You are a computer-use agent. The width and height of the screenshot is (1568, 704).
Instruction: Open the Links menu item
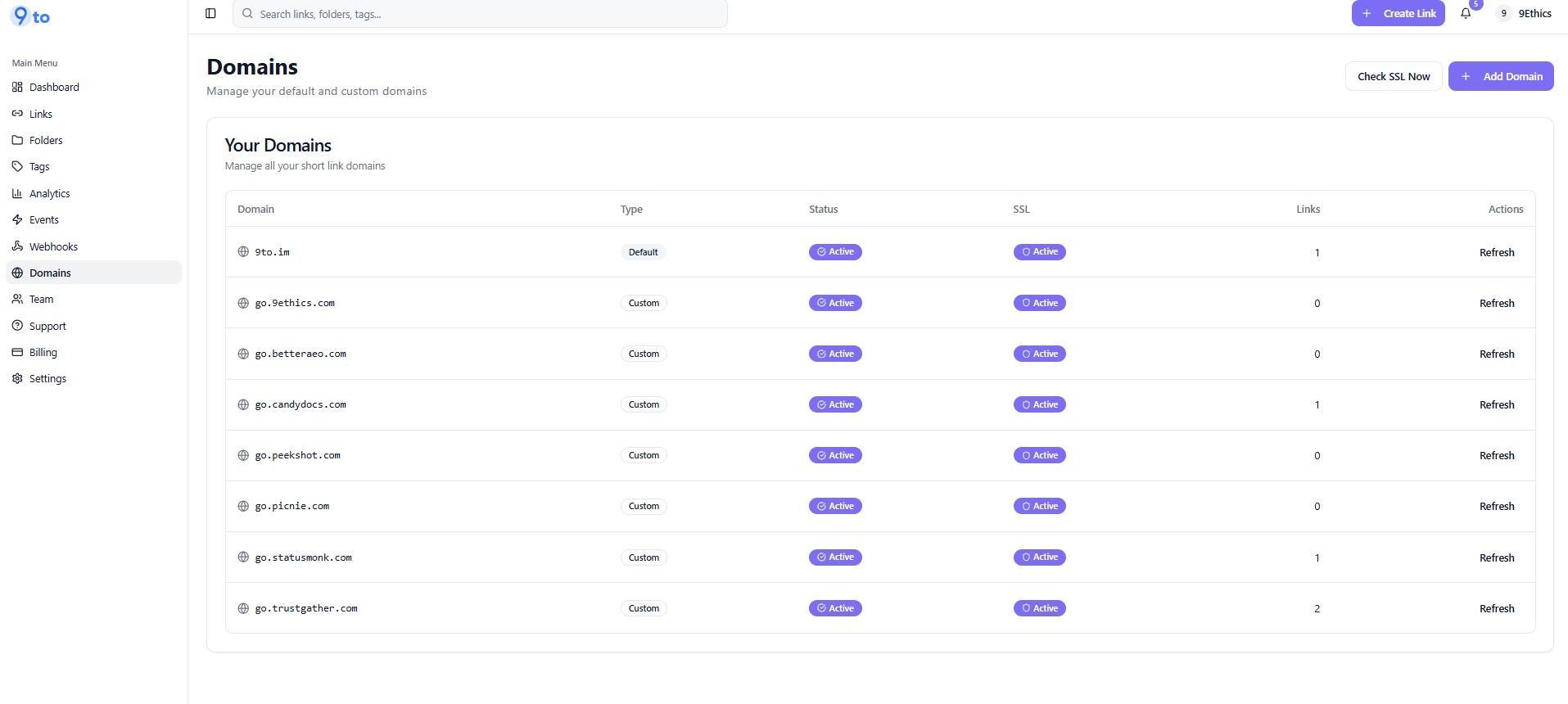pos(40,114)
